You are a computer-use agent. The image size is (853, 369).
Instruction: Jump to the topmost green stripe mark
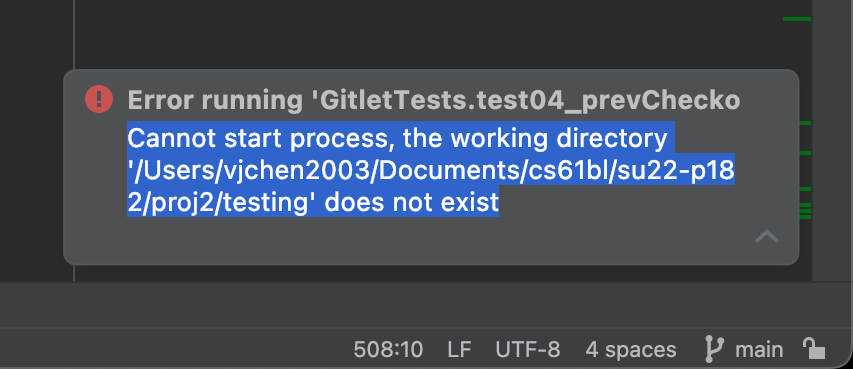797,19
